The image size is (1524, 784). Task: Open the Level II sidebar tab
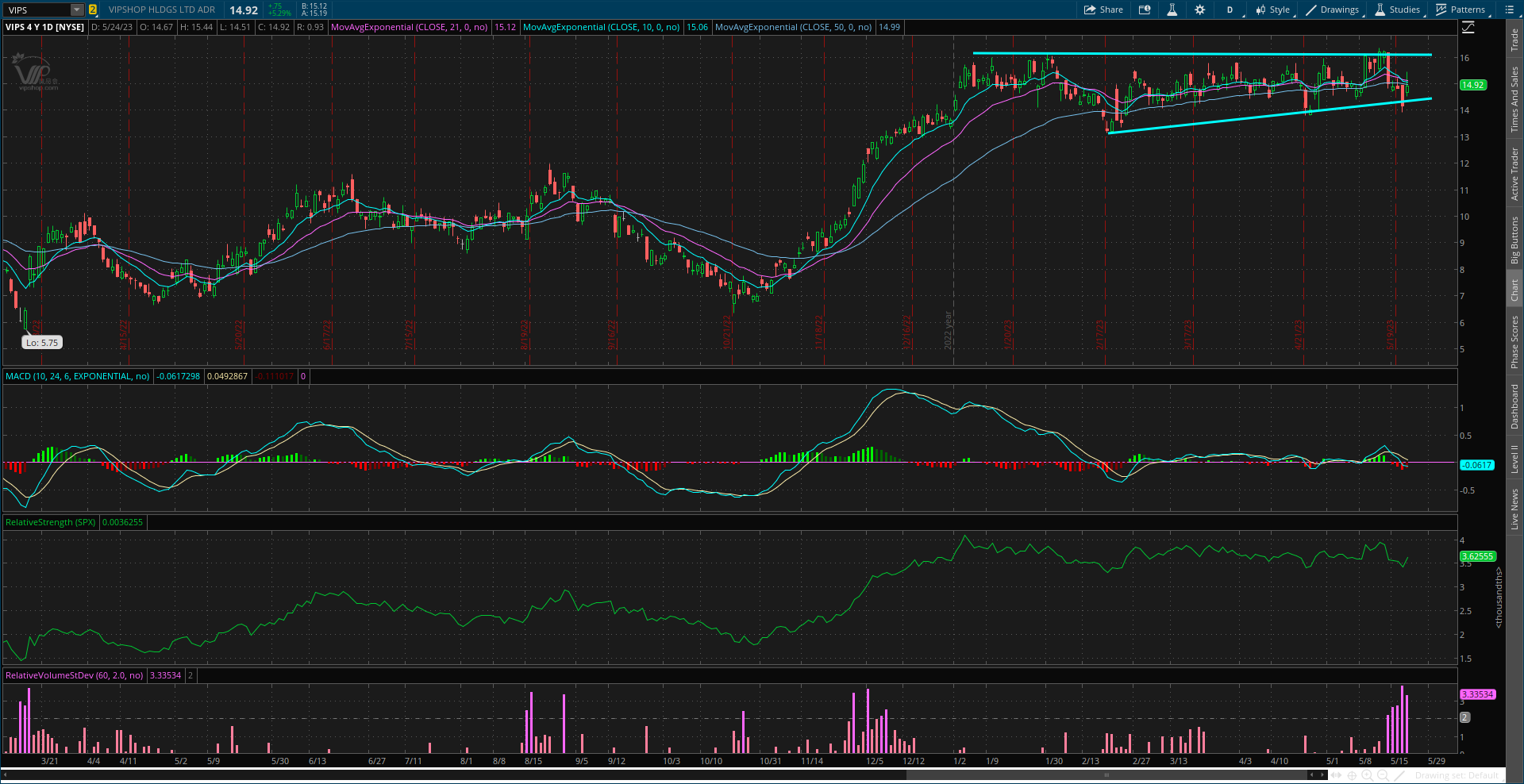click(1514, 459)
